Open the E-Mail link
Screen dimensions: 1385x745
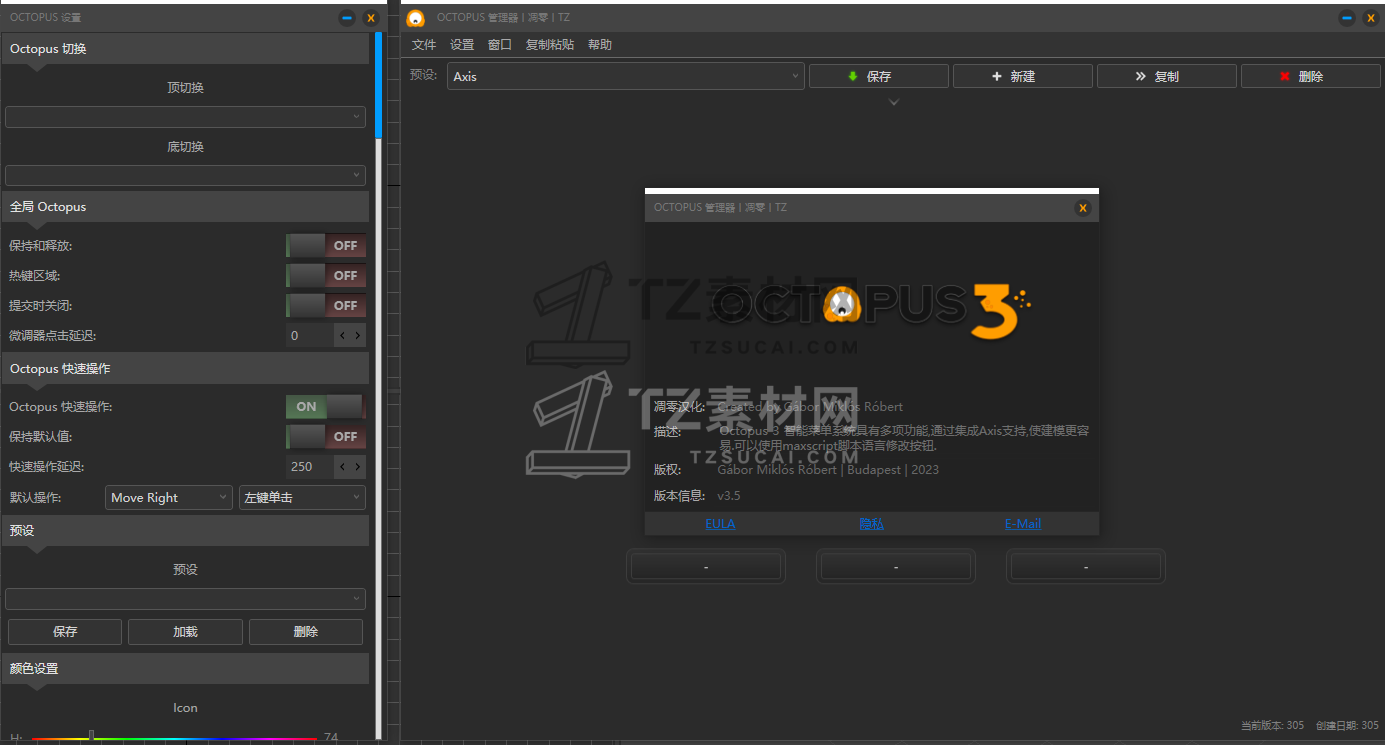pos(1023,524)
